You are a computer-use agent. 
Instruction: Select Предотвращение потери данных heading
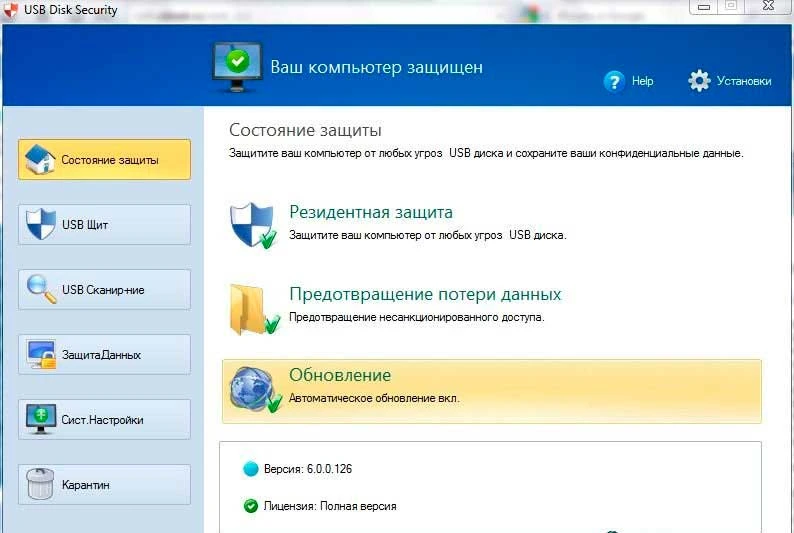tap(425, 294)
